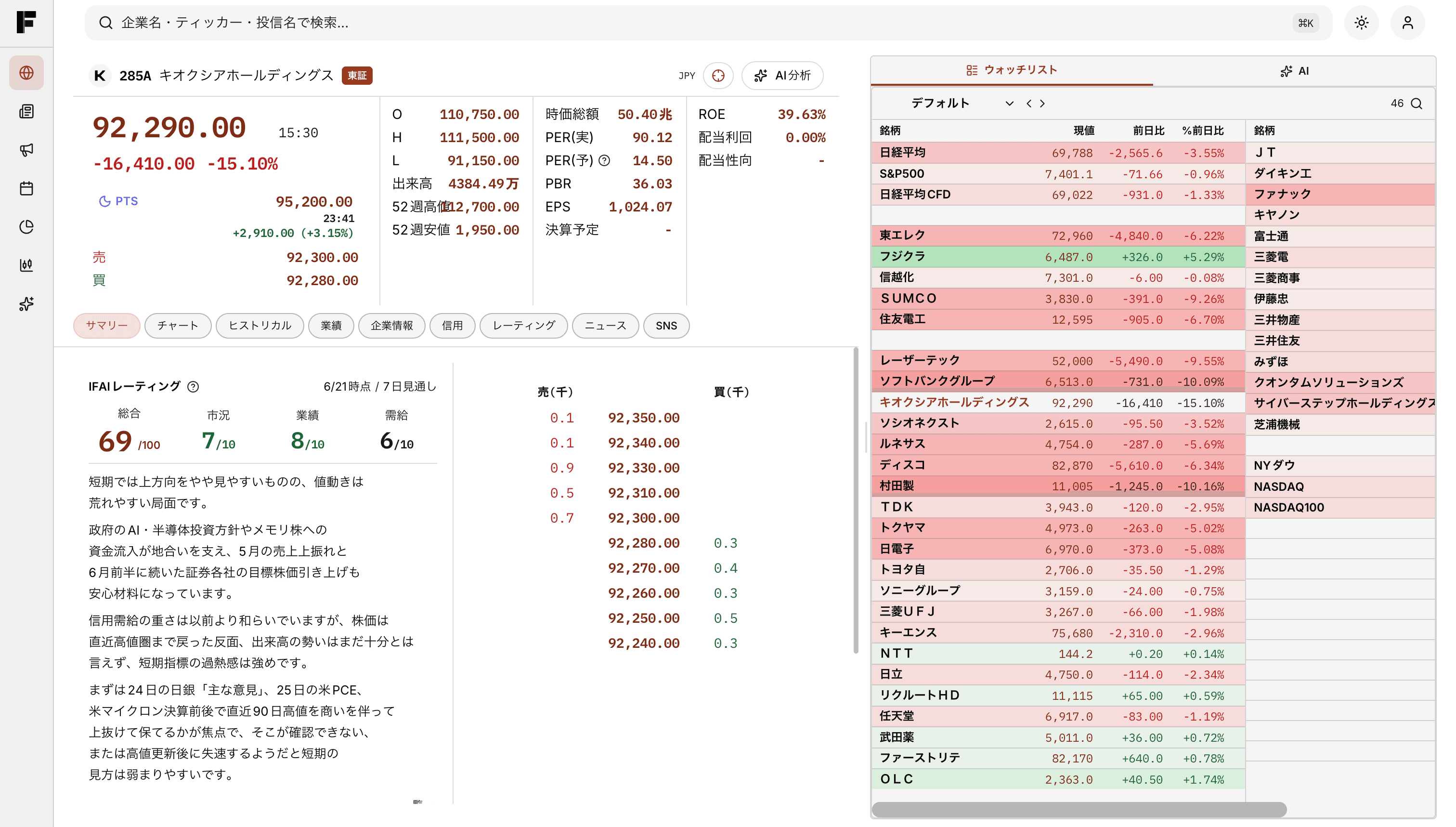
Task: Click the search magnifier icon in search bar
Action: (x=105, y=23)
